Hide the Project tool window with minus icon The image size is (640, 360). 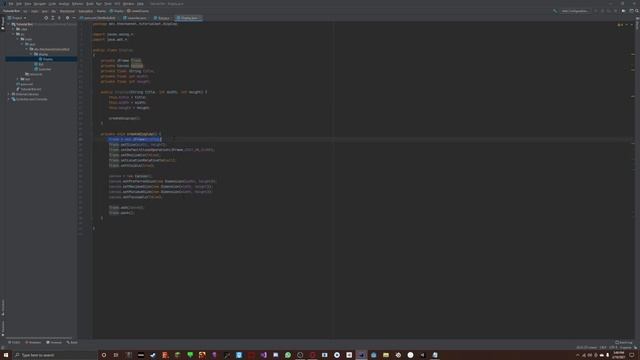click(74, 18)
